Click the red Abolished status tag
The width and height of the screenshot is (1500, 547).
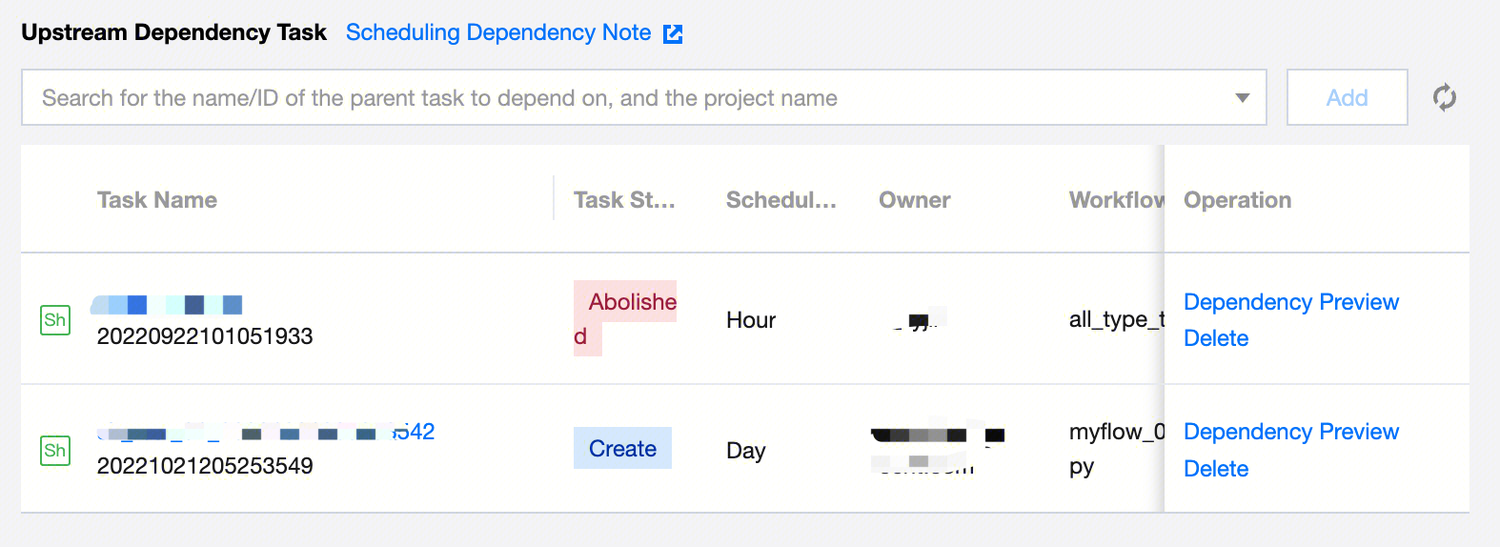coord(626,304)
